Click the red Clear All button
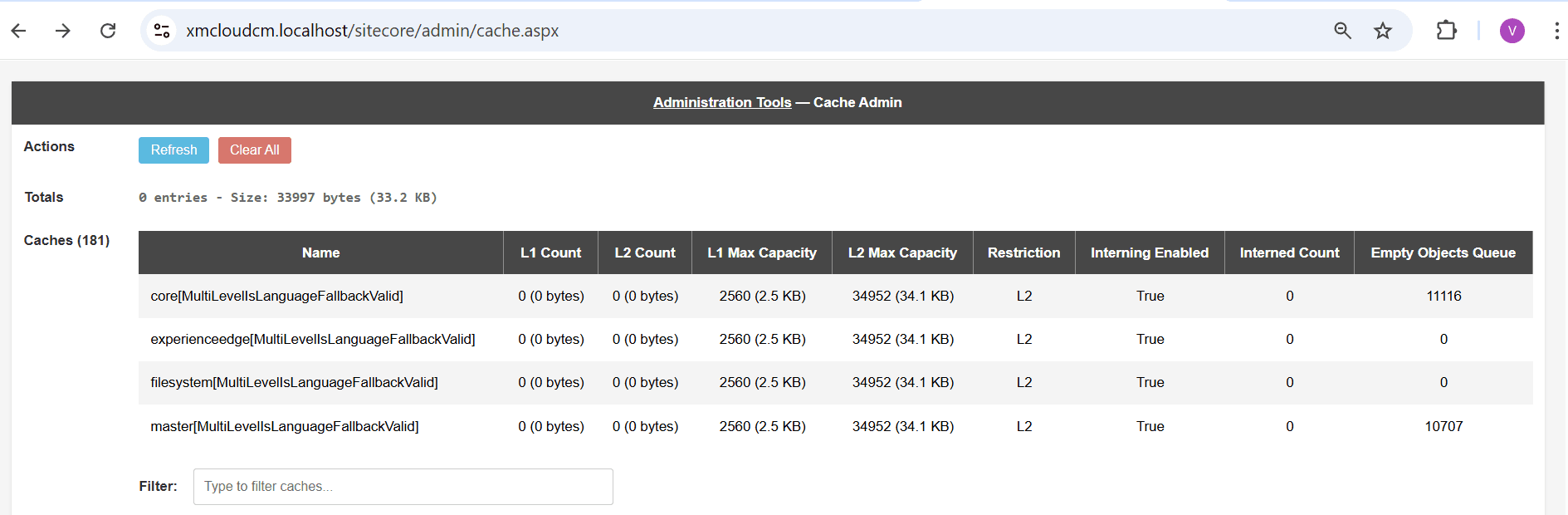This screenshot has width=1568, height=515. pyautogui.click(x=255, y=150)
